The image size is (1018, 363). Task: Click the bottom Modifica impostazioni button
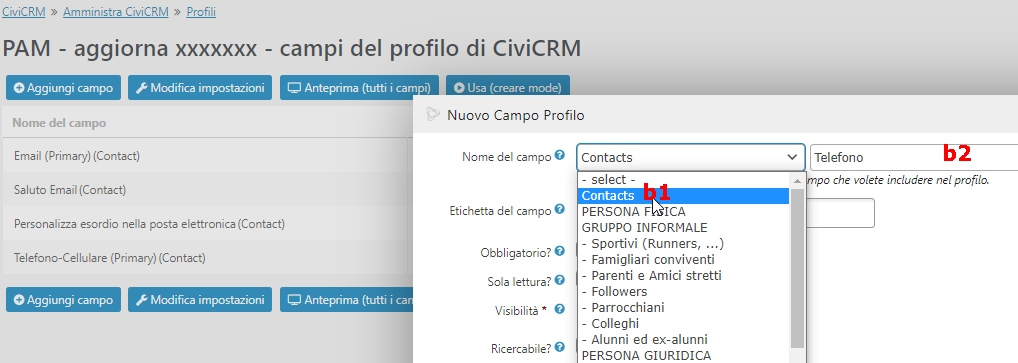coord(200,300)
